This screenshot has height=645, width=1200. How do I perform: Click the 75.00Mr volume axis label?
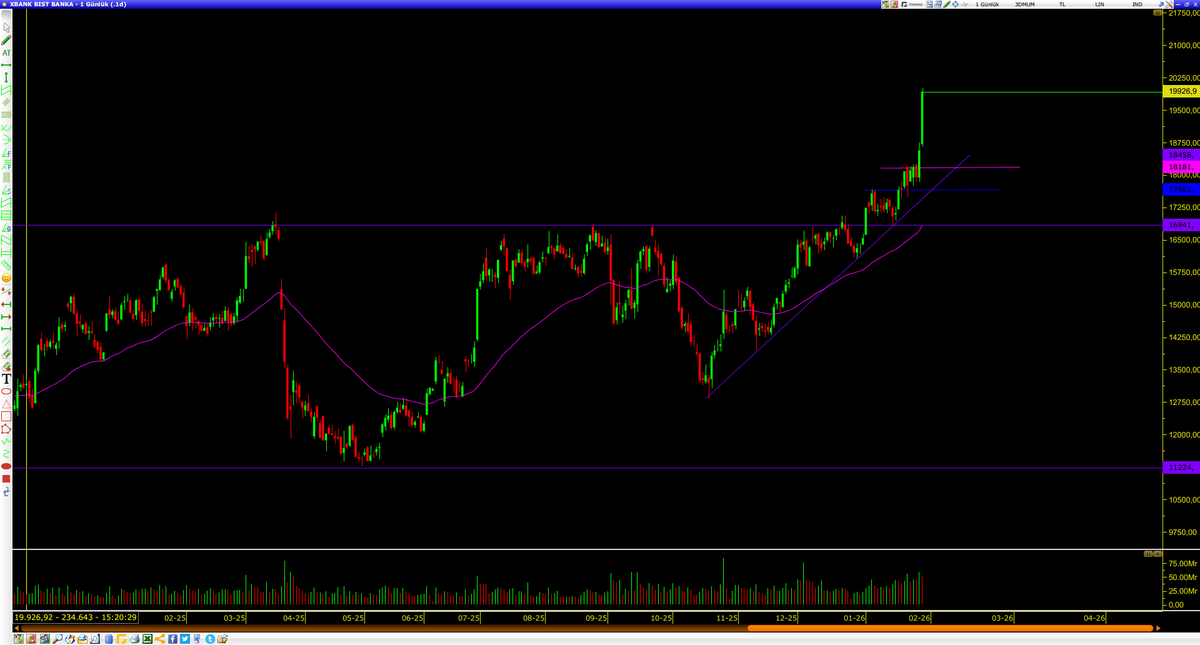[1183, 564]
